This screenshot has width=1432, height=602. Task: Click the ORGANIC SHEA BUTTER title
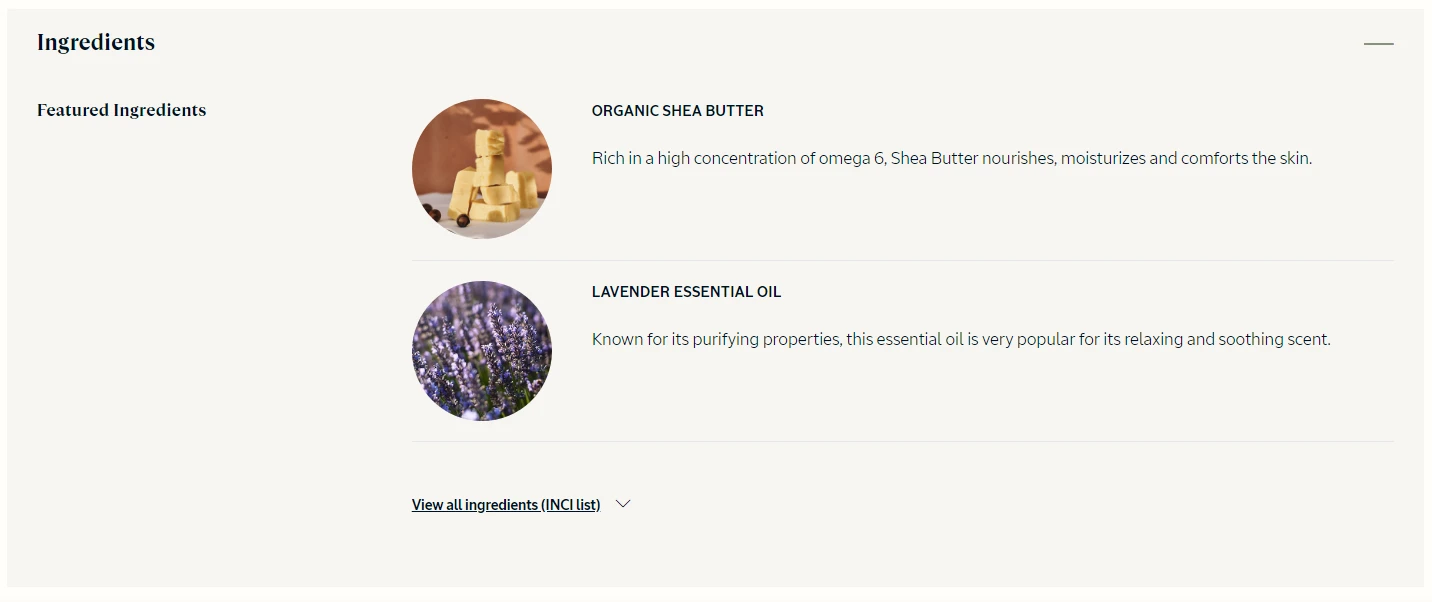[x=678, y=111]
